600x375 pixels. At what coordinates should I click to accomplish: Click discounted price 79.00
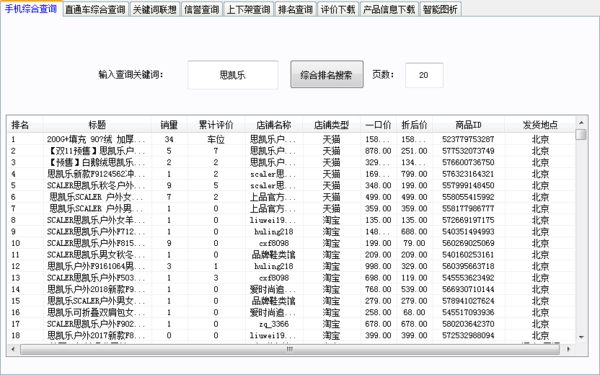click(414, 243)
